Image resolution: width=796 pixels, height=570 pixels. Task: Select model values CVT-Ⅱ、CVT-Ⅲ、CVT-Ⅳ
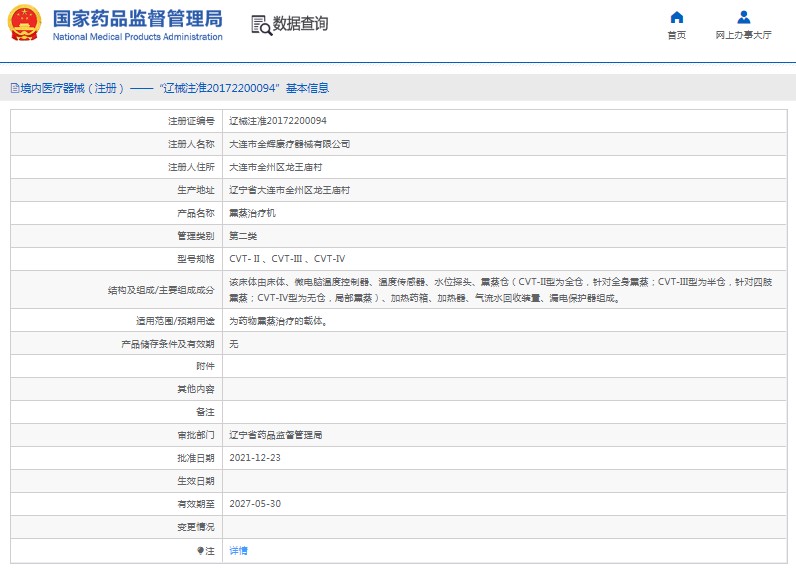(287, 259)
